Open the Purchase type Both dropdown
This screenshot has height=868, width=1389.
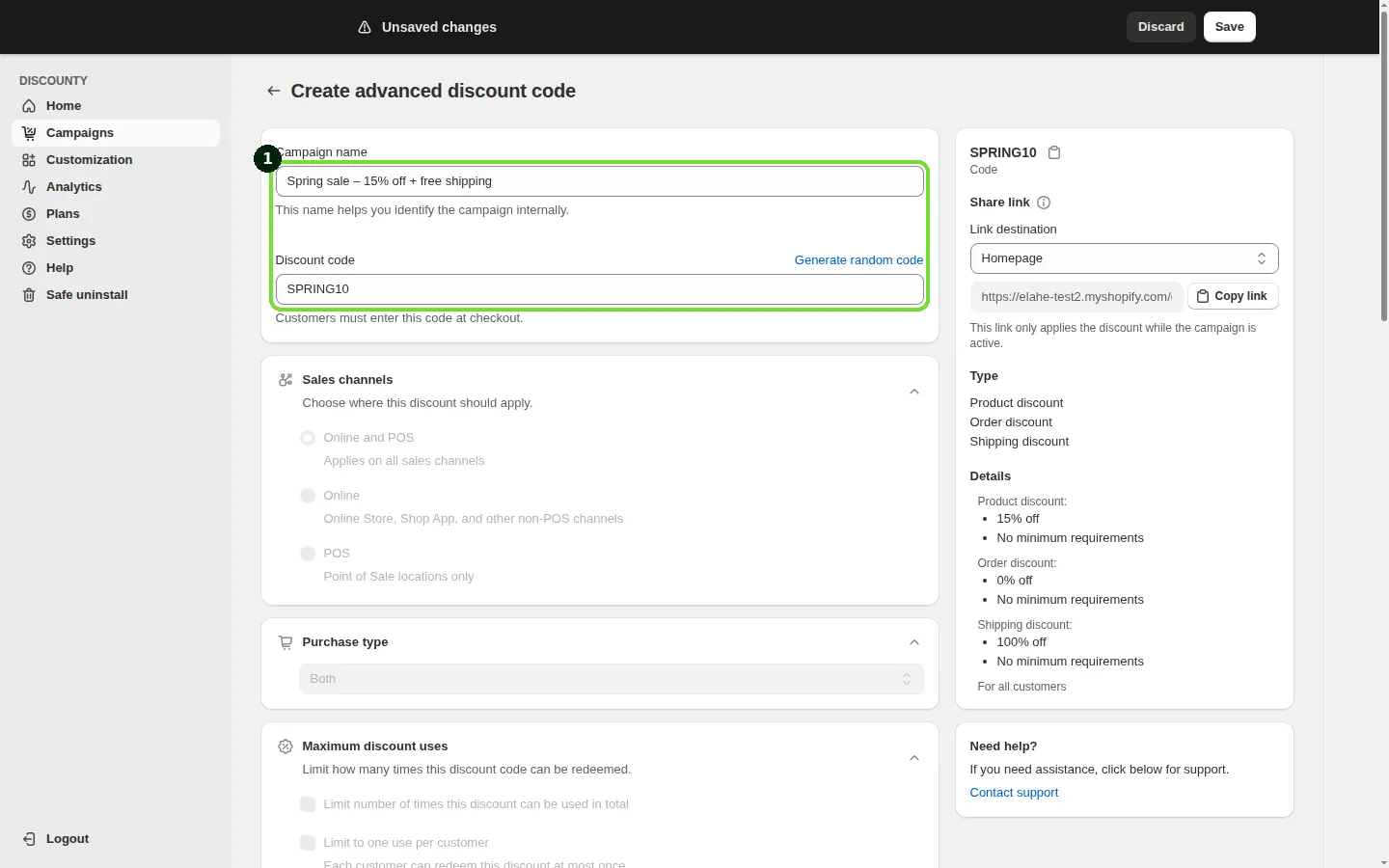[612, 679]
